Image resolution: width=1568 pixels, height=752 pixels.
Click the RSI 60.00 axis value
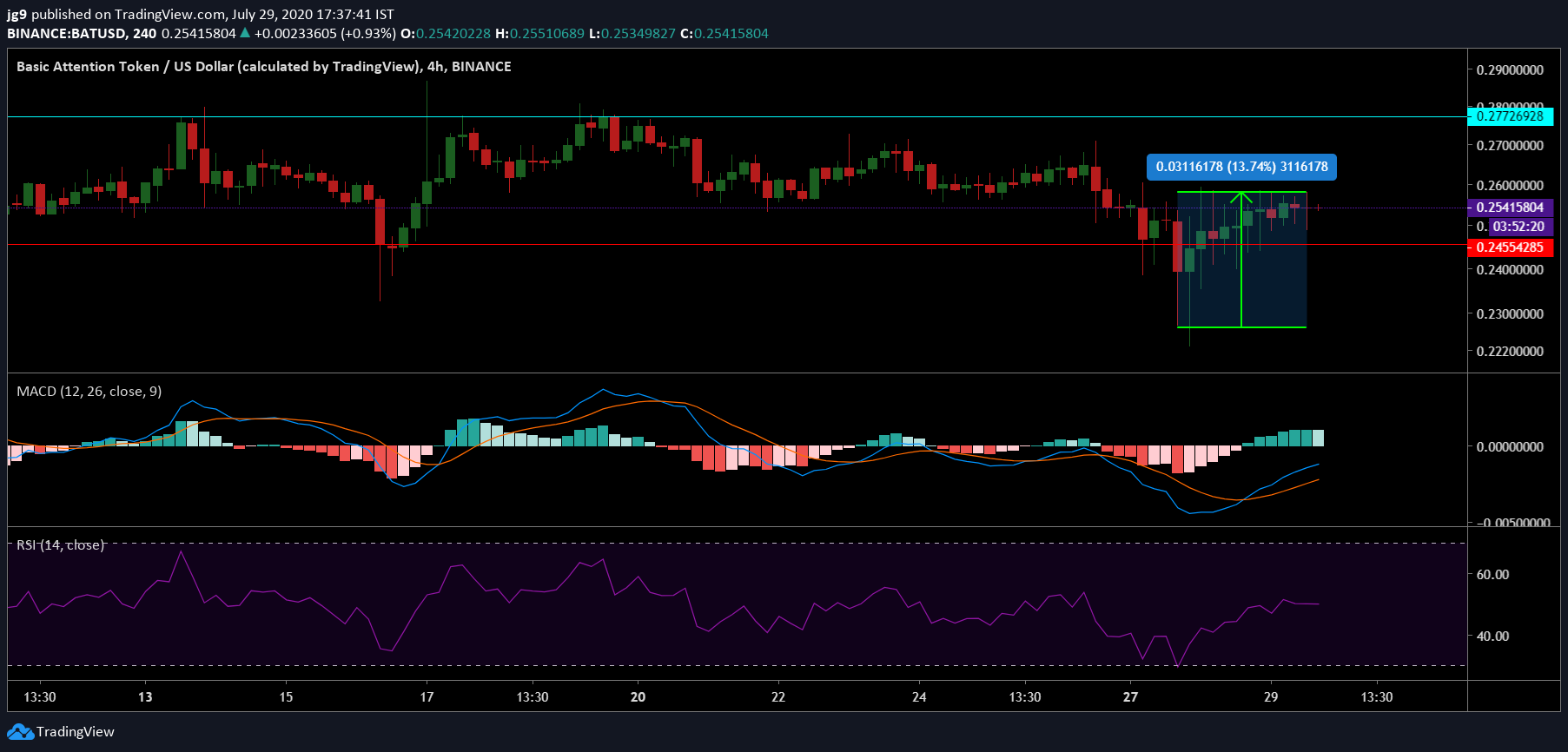tap(1492, 575)
